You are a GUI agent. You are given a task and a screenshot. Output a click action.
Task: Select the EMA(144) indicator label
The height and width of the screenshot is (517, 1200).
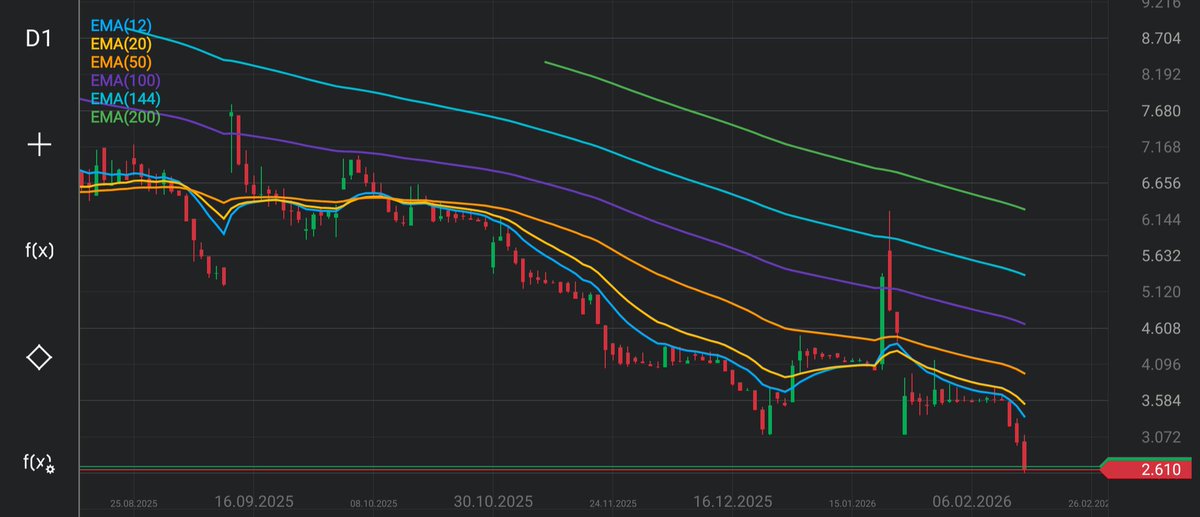point(125,98)
